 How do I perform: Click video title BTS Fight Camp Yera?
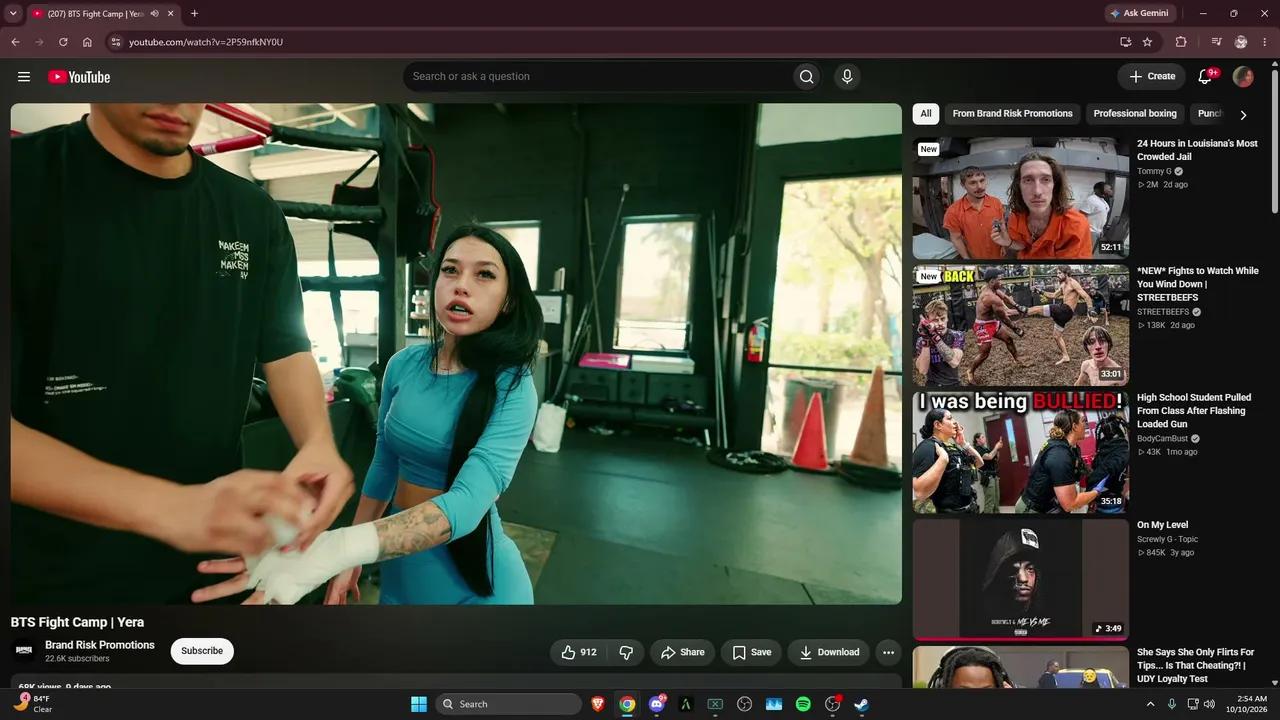(77, 622)
